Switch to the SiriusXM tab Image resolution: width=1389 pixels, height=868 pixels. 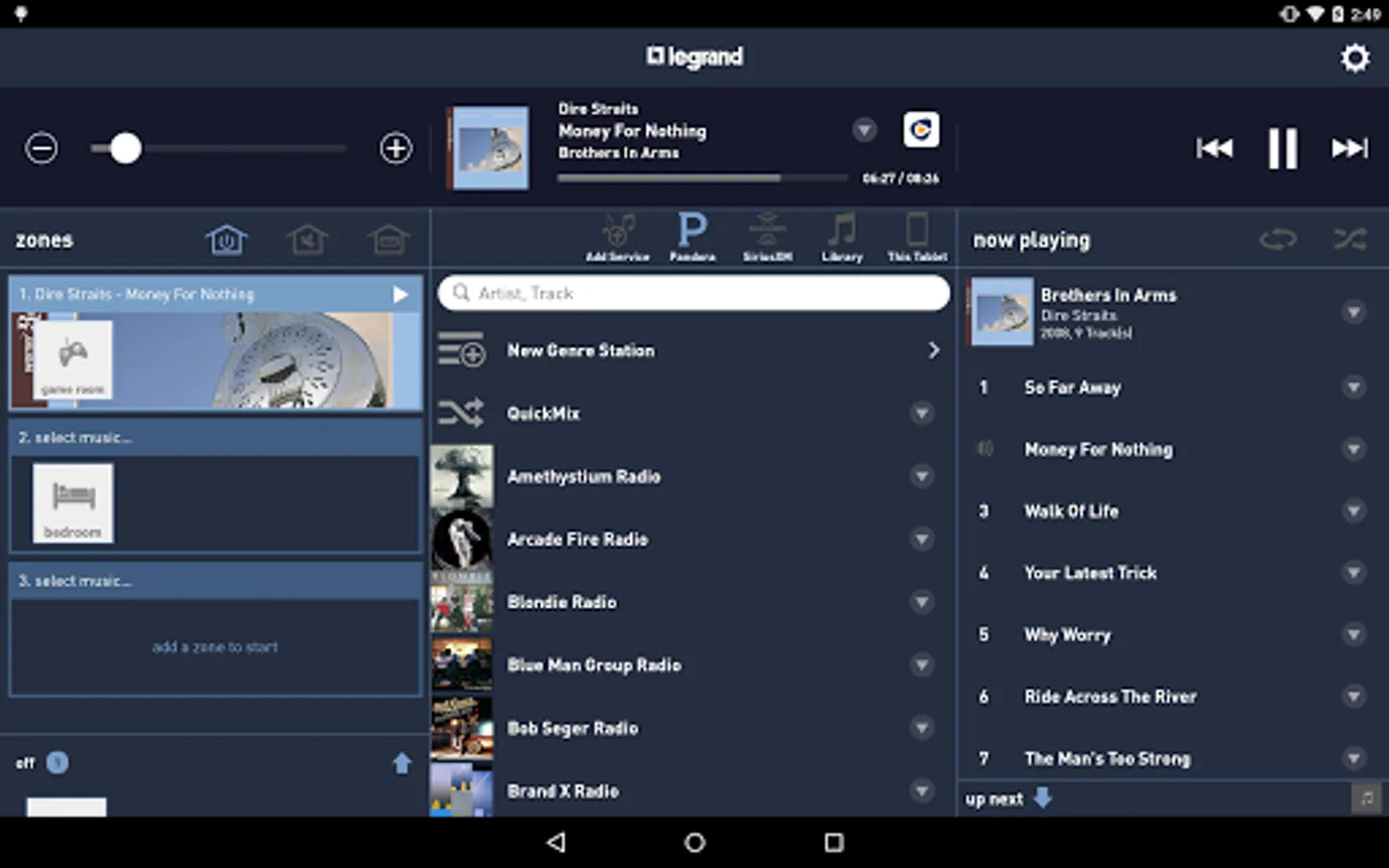(x=768, y=237)
